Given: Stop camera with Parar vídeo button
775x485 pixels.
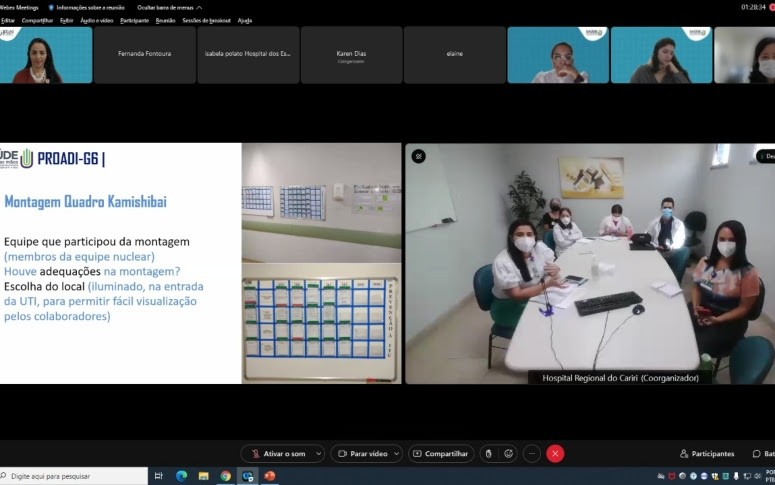Looking at the screenshot, I should [363, 453].
